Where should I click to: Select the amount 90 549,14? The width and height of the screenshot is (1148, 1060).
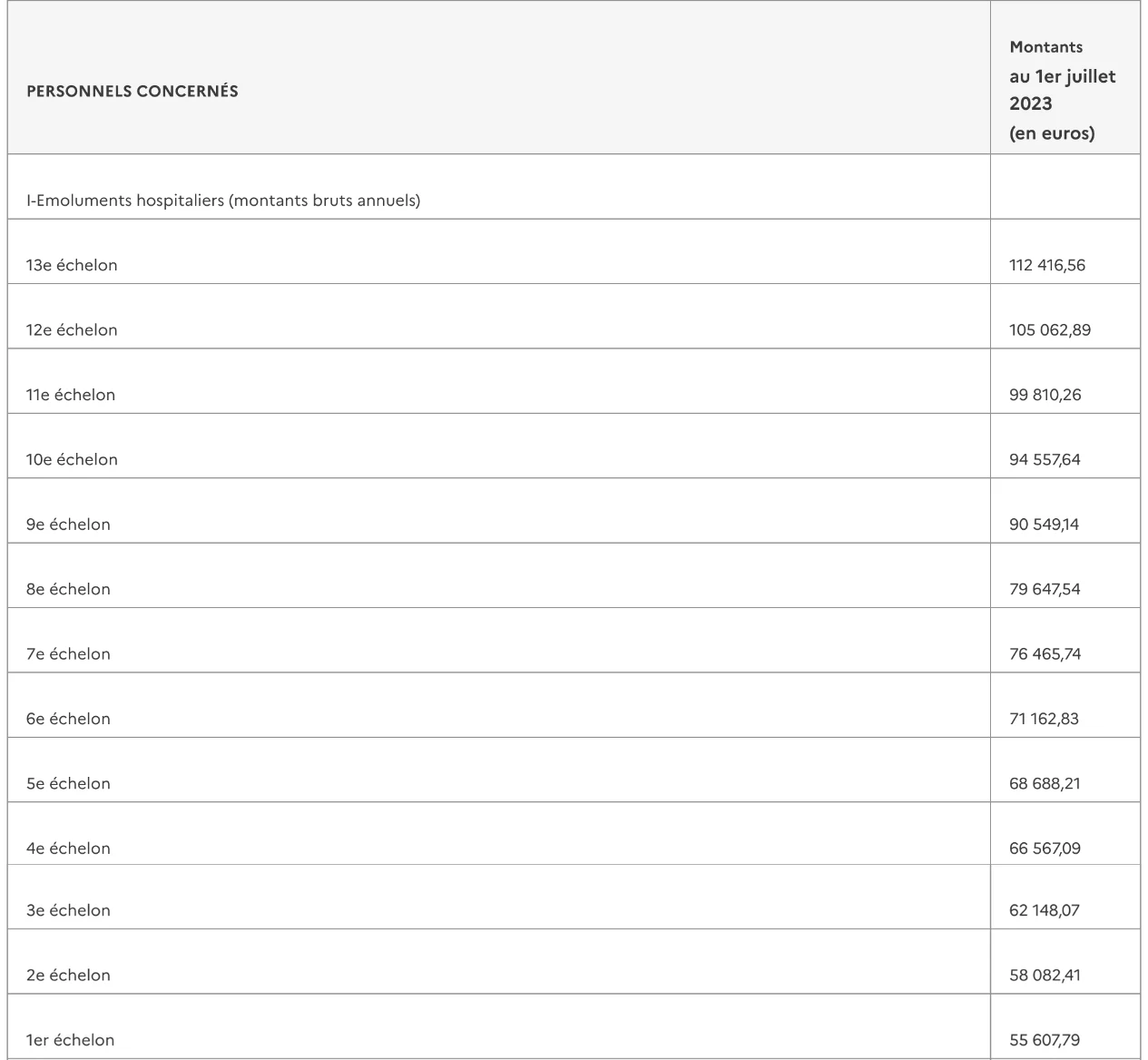(x=1045, y=524)
